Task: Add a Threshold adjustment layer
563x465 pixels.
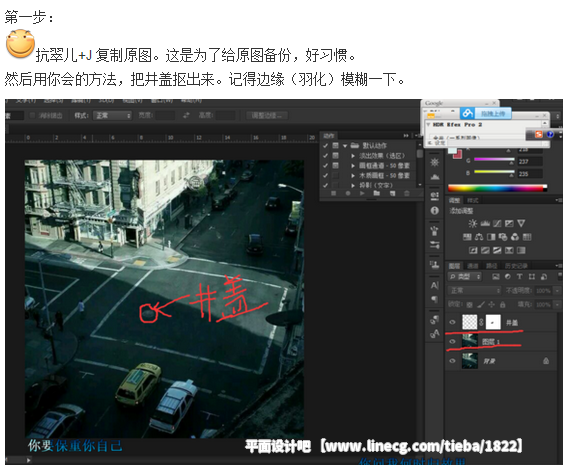Action: click(497, 250)
